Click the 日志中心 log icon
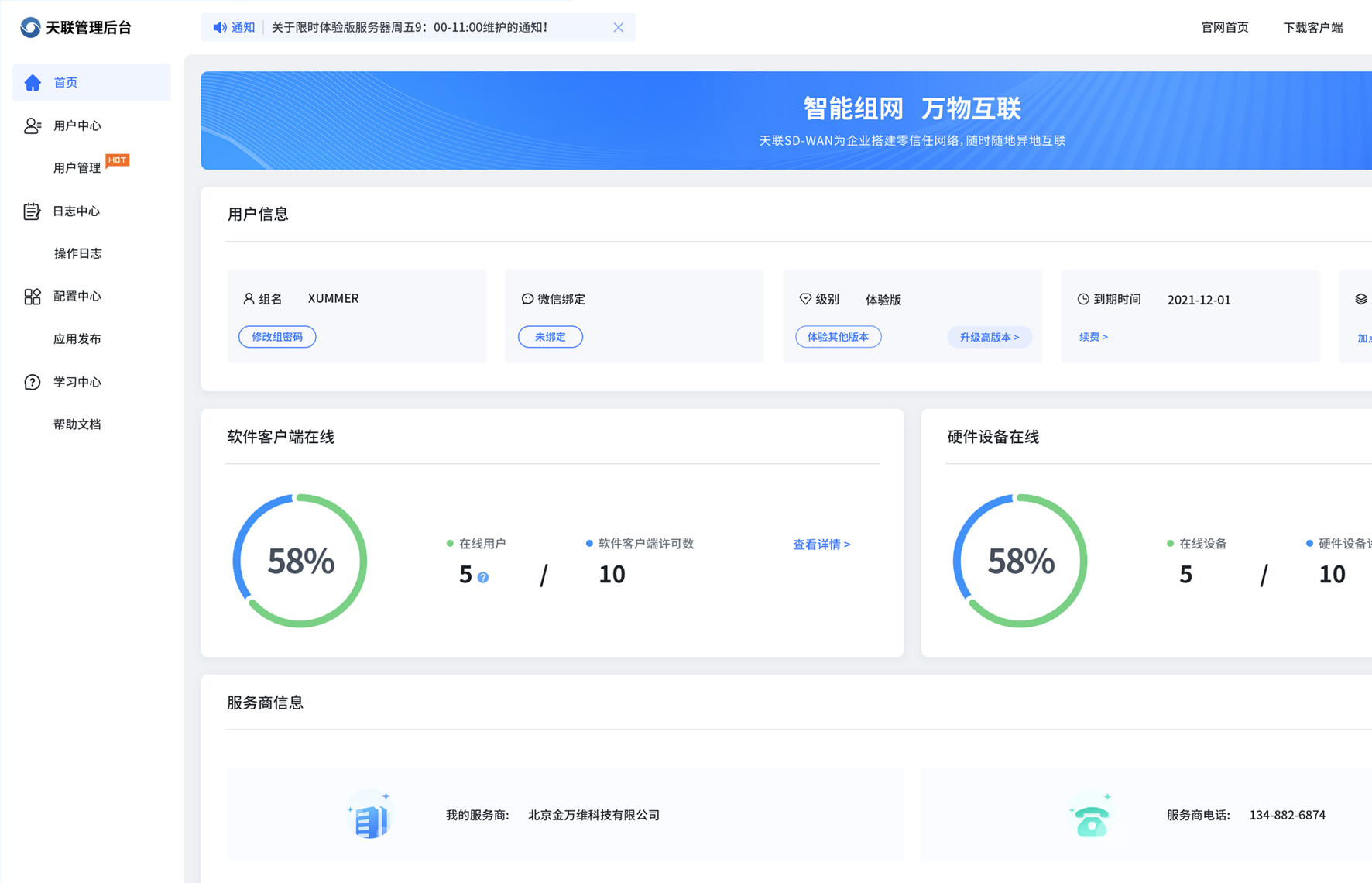 click(32, 211)
